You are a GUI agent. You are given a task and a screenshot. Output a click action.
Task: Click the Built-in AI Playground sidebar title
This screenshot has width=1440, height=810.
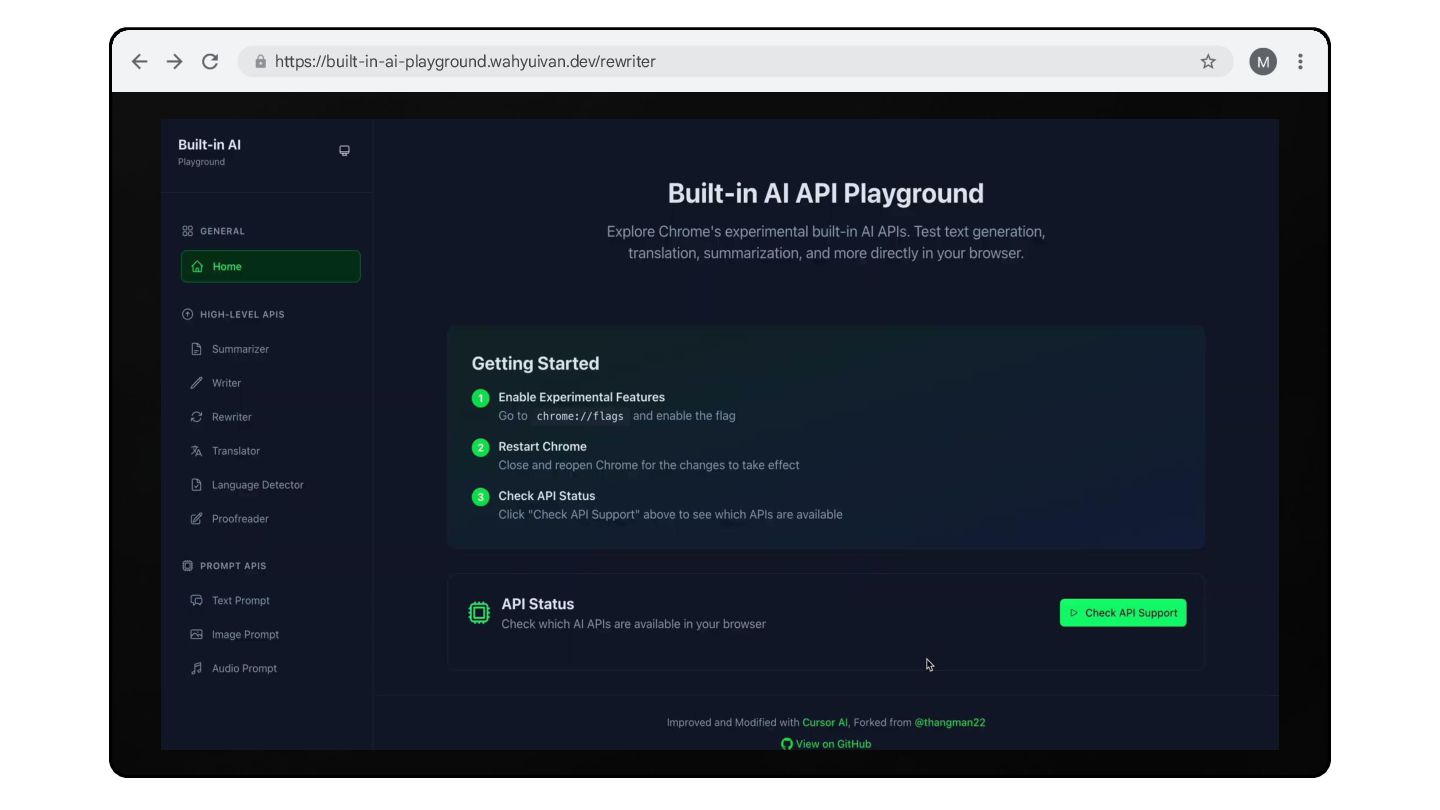(x=209, y=151)
